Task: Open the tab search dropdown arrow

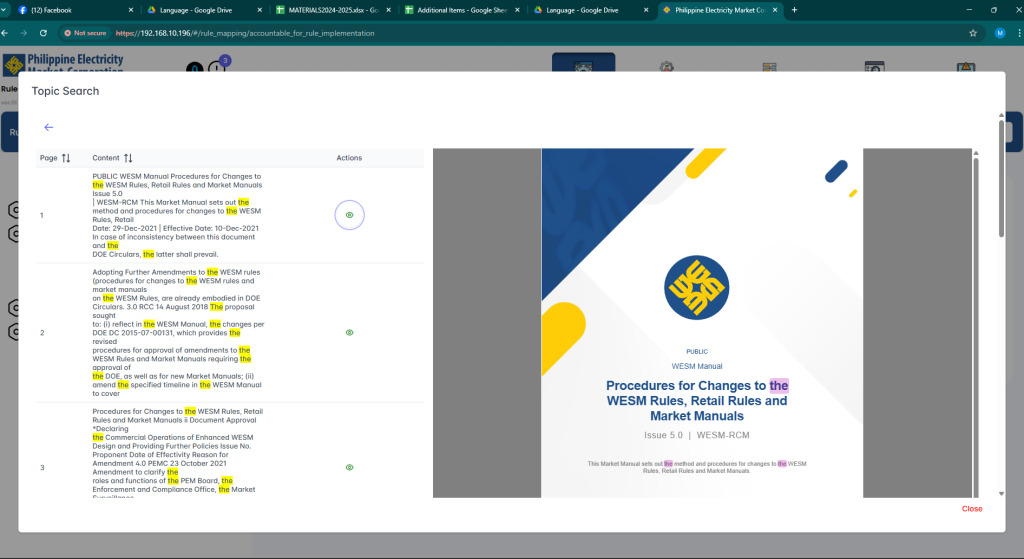Action: (x=4, y=10)
